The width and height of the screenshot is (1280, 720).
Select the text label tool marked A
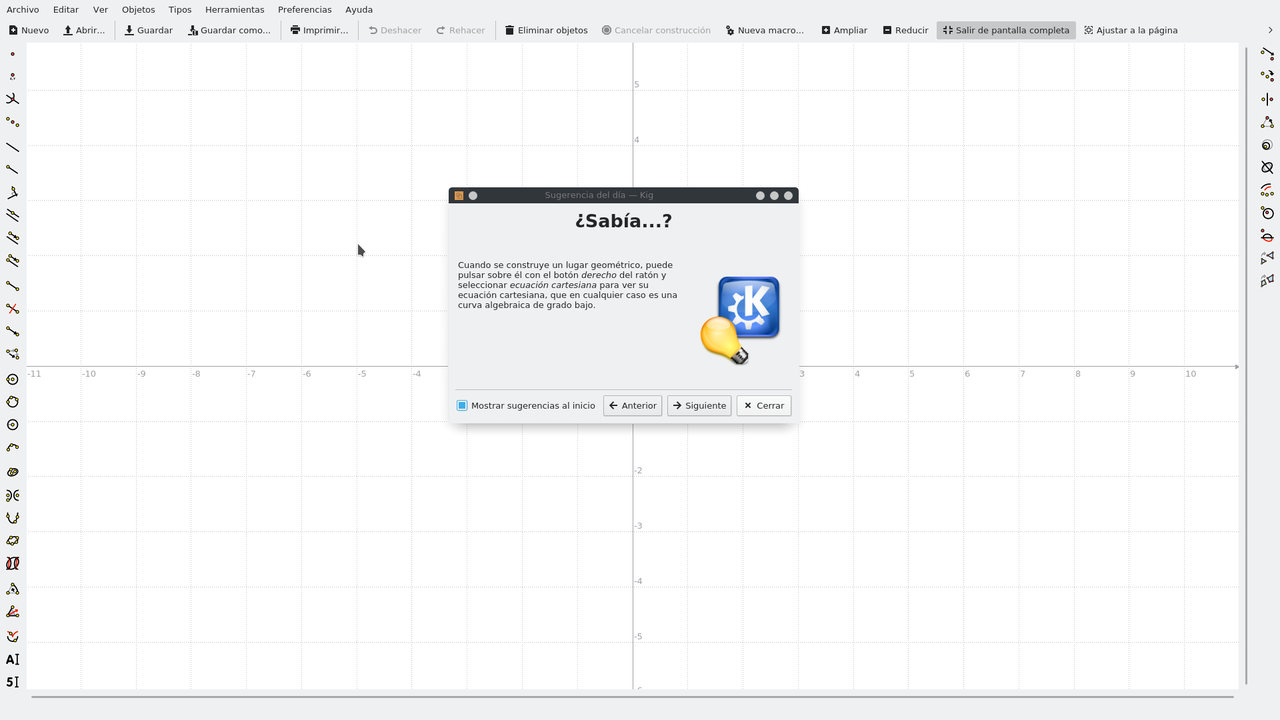coord(12,659)
